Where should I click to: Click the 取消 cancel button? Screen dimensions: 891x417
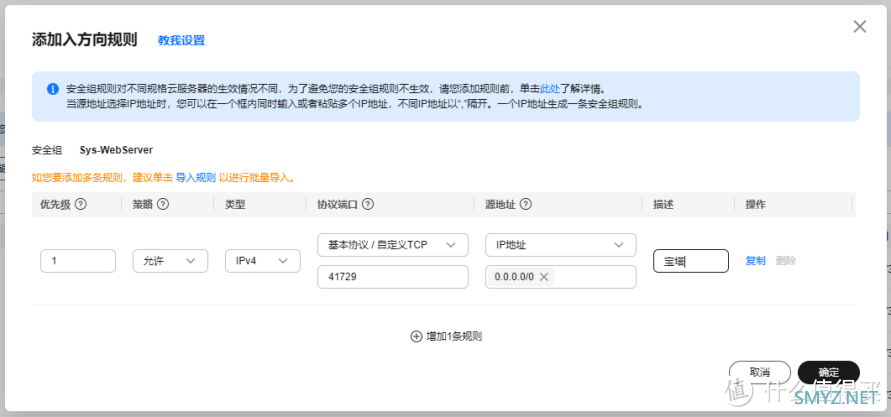[760, 373]
